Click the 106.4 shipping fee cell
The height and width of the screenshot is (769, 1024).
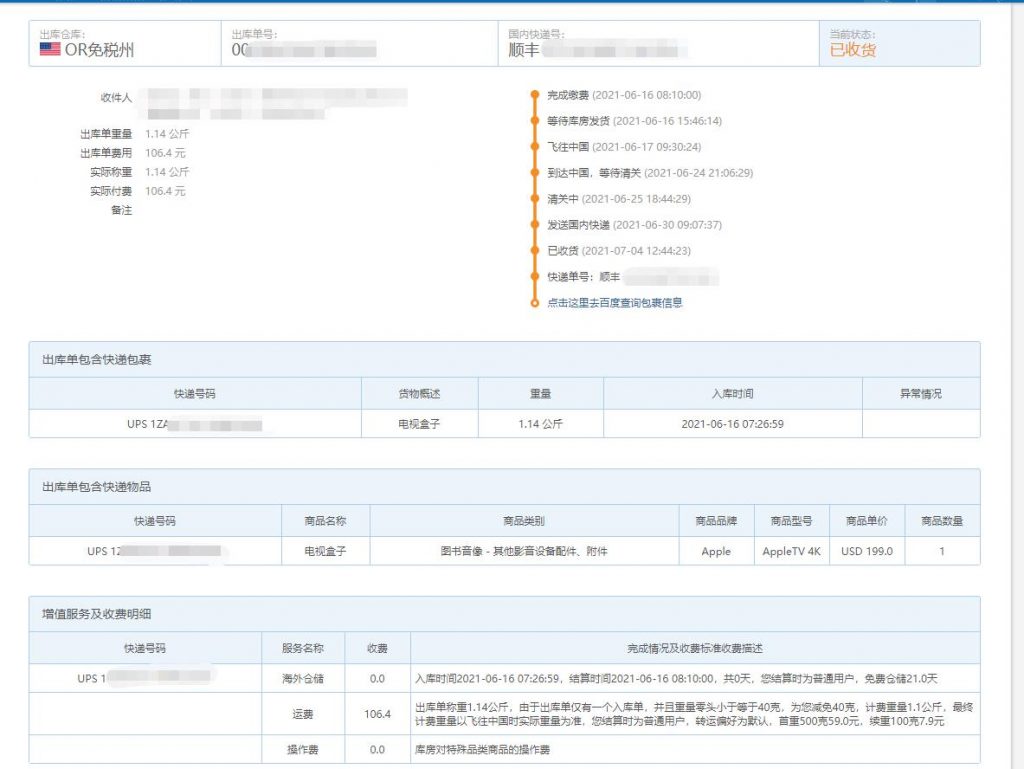377,714
